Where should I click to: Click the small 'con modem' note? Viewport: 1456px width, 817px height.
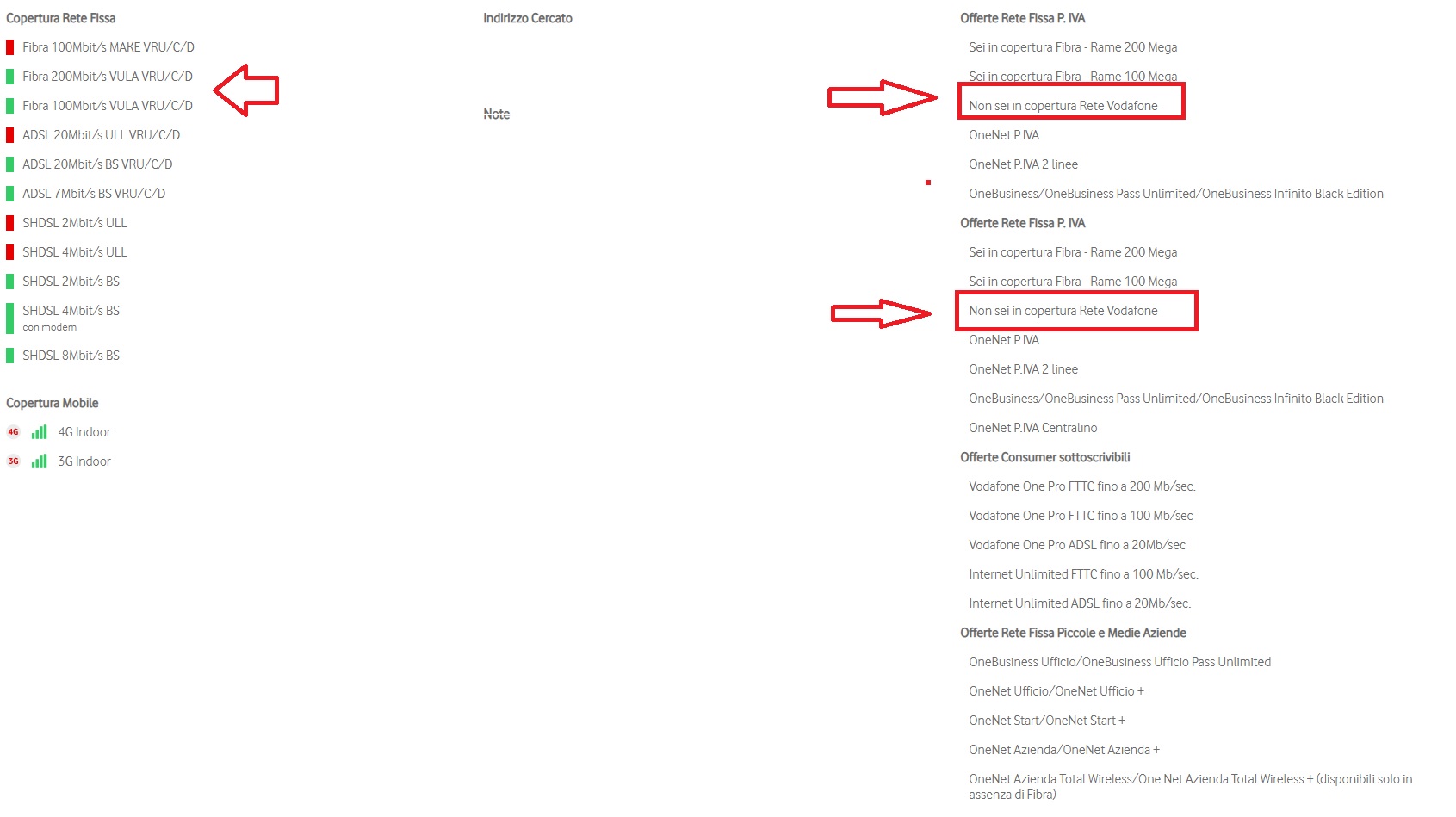coord(50,327)
